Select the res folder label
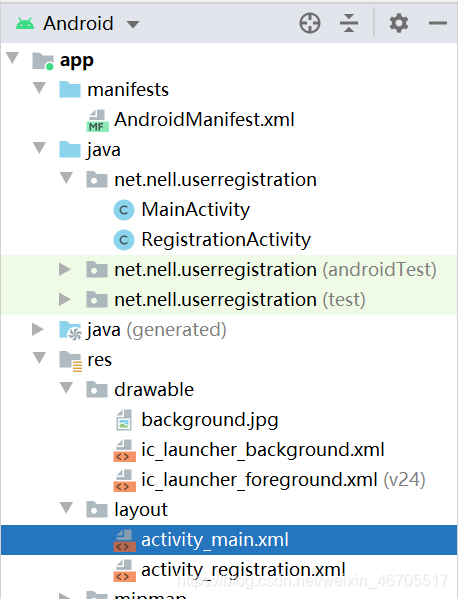 tap(100, 360)
